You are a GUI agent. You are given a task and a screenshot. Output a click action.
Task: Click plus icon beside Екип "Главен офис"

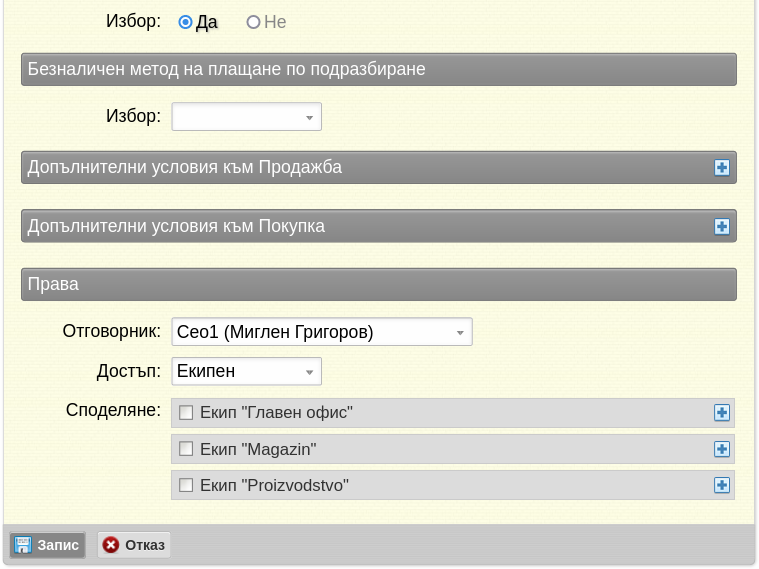click(722, 413)
